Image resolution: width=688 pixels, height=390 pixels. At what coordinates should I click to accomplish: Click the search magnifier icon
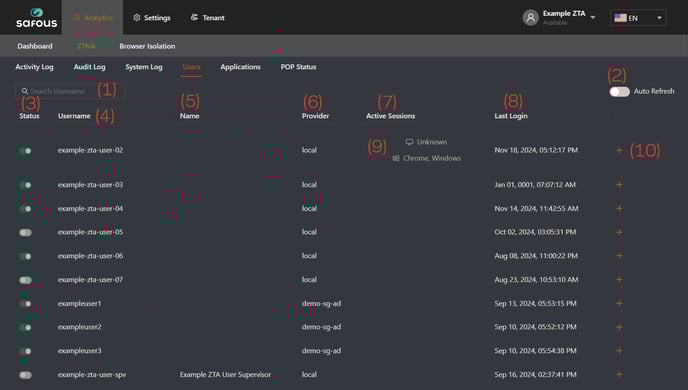[x=25, y=91]
